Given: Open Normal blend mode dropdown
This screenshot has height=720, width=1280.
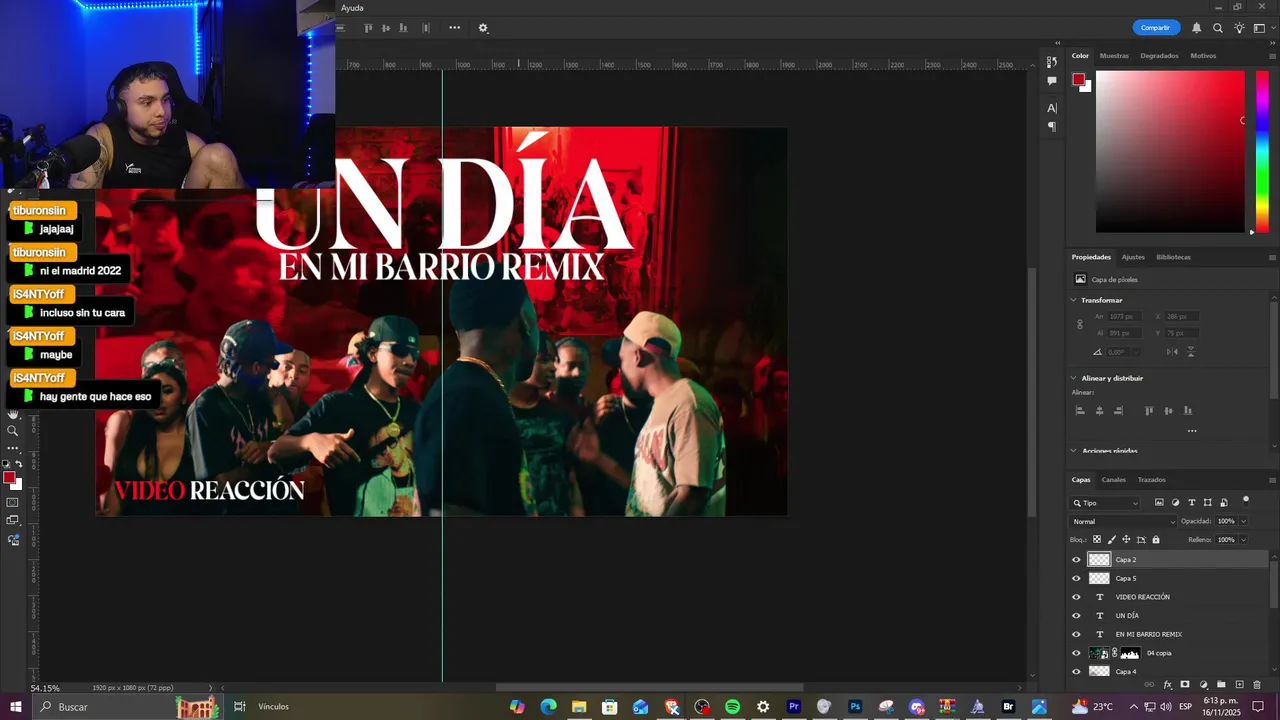Looking at the screenshot, I should point(1123,521).
